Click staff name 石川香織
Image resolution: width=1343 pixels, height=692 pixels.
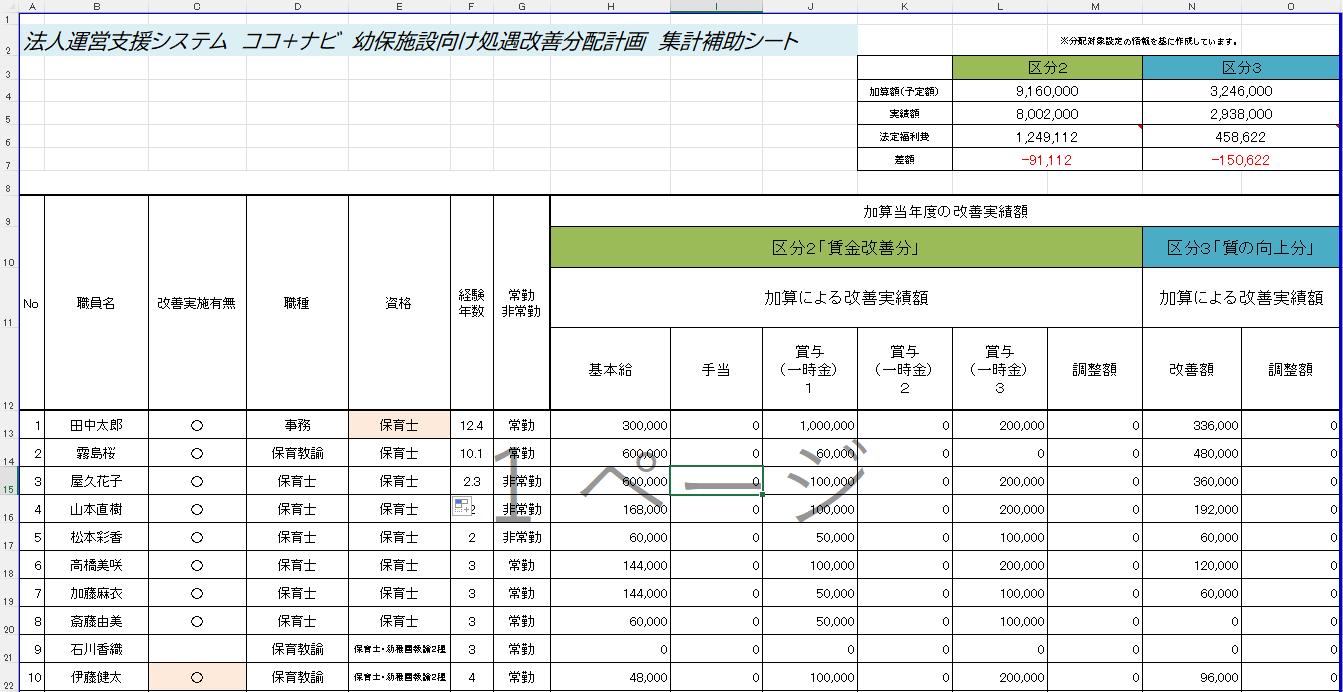point(96,649)
